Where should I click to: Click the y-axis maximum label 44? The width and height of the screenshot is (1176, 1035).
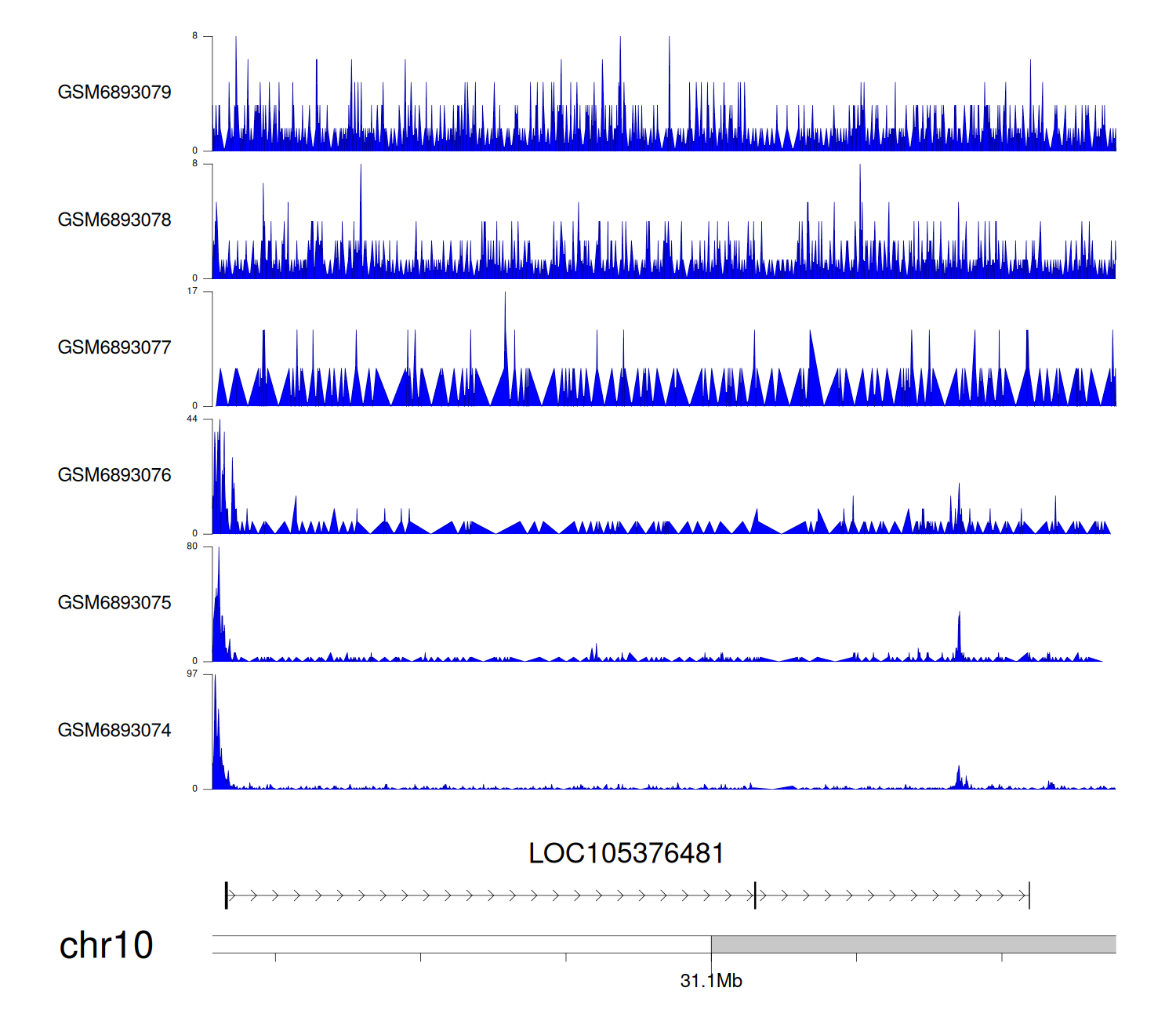(x=192, y=419)
